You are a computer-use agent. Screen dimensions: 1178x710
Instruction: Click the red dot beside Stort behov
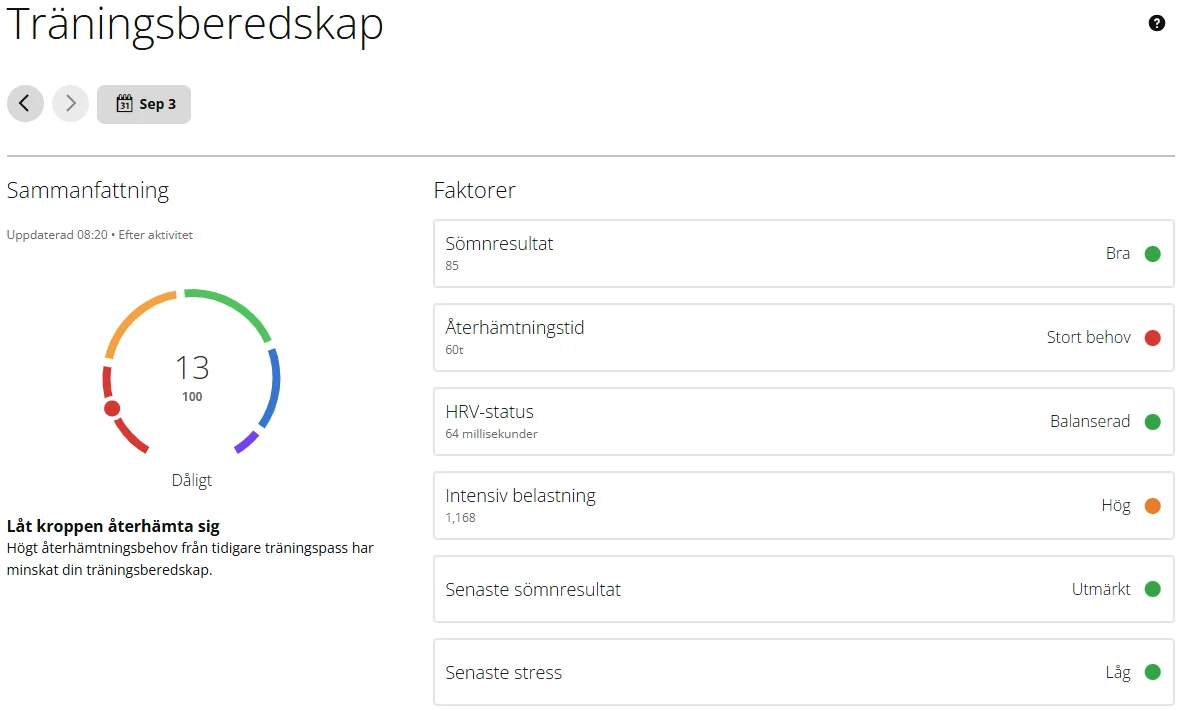click(x=1152, y=338)
